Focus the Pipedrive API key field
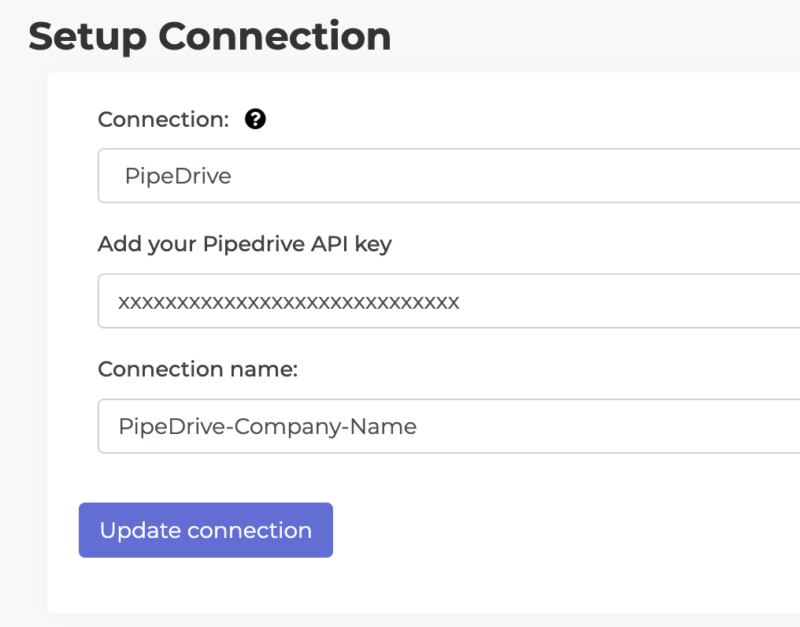The width and height of the screenshot is (800, 627). tap(449, 301)
